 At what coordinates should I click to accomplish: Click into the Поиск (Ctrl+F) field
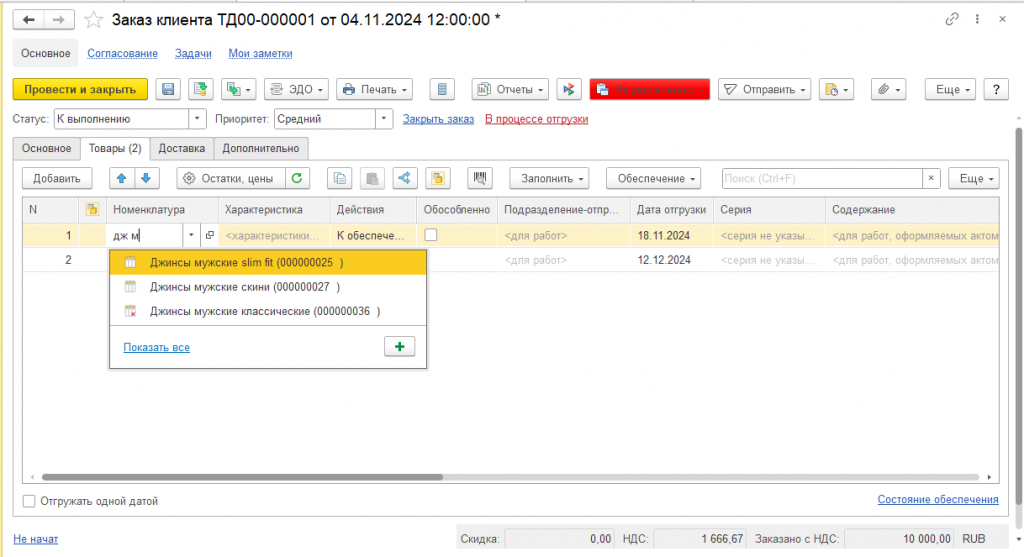(x=822, y=178)
